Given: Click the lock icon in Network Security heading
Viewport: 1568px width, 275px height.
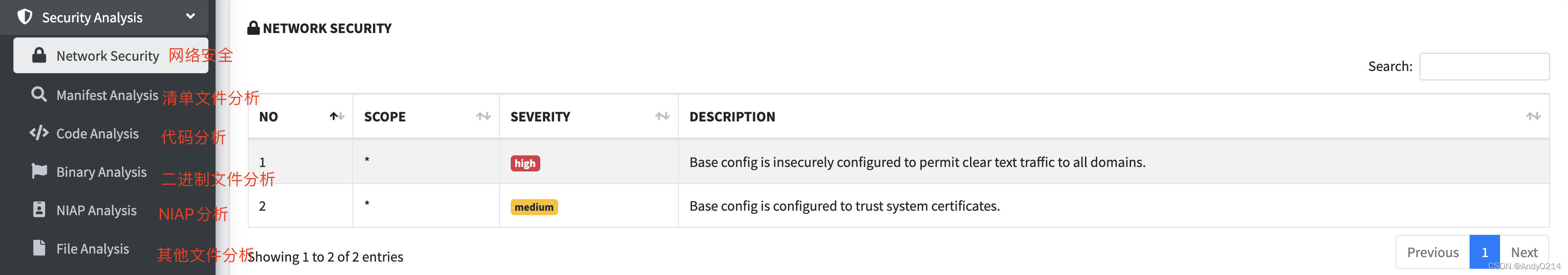Looking at the screenshot, I should [253, 28].
